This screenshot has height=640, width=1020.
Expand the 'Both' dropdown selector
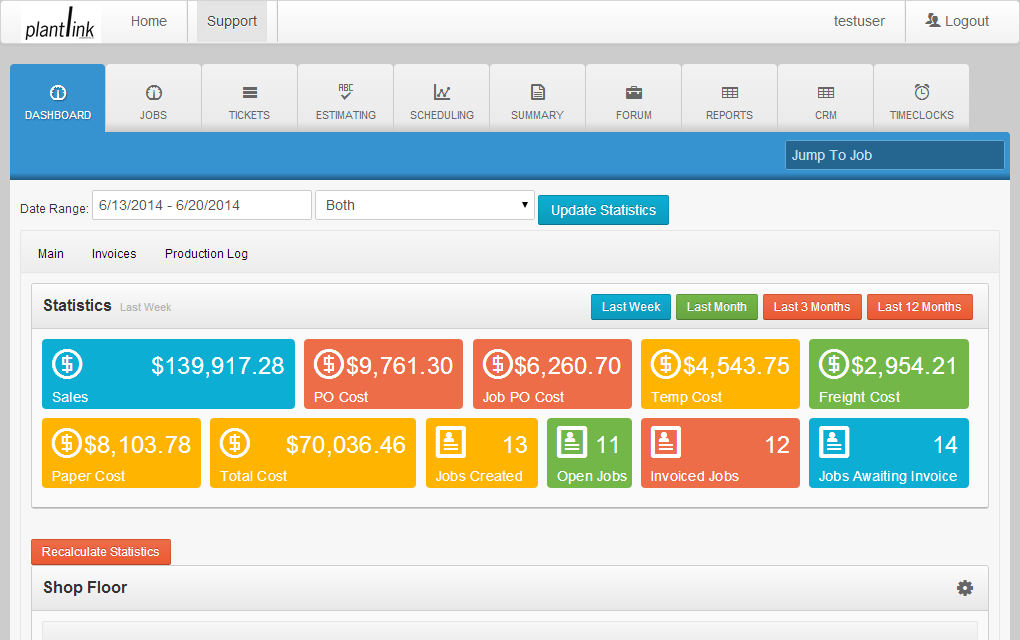pos(424,205)
